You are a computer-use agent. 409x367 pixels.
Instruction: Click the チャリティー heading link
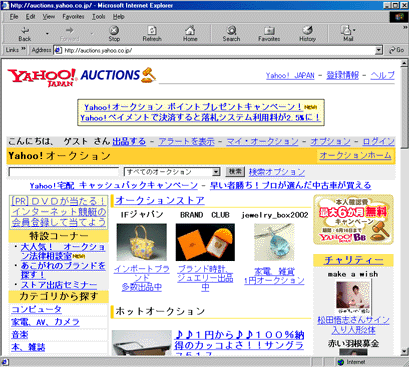354,260
